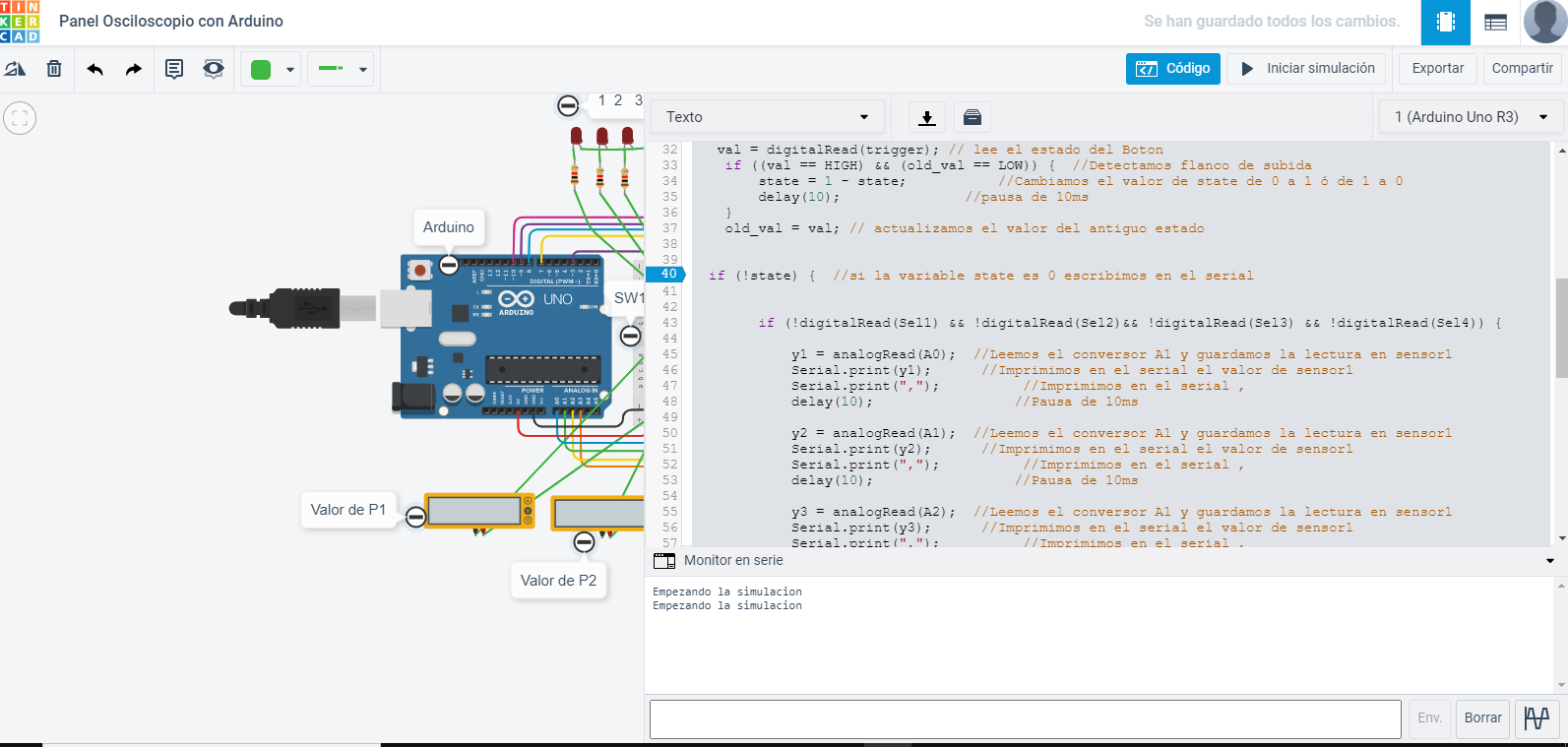Viewport: 1568px width, 747px height.
Task: Delete selection with trash icon
Action: 54,69
